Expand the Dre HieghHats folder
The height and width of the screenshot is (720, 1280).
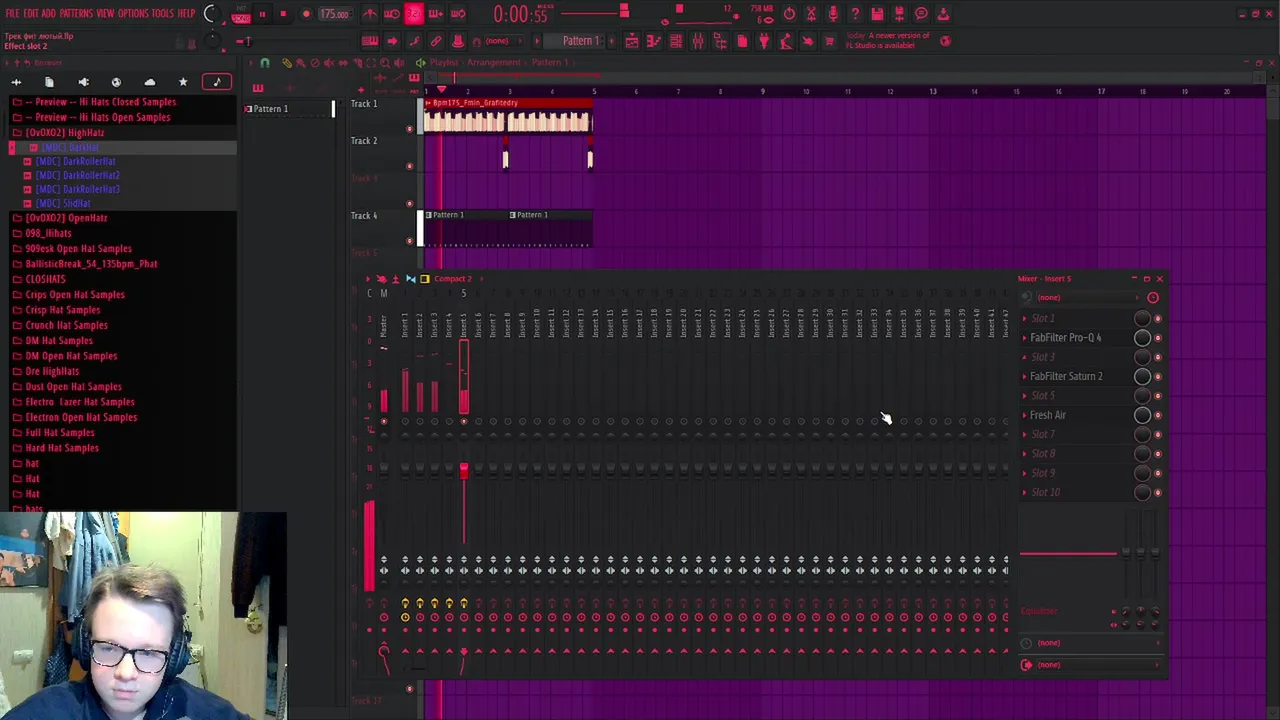coord(52,371)
